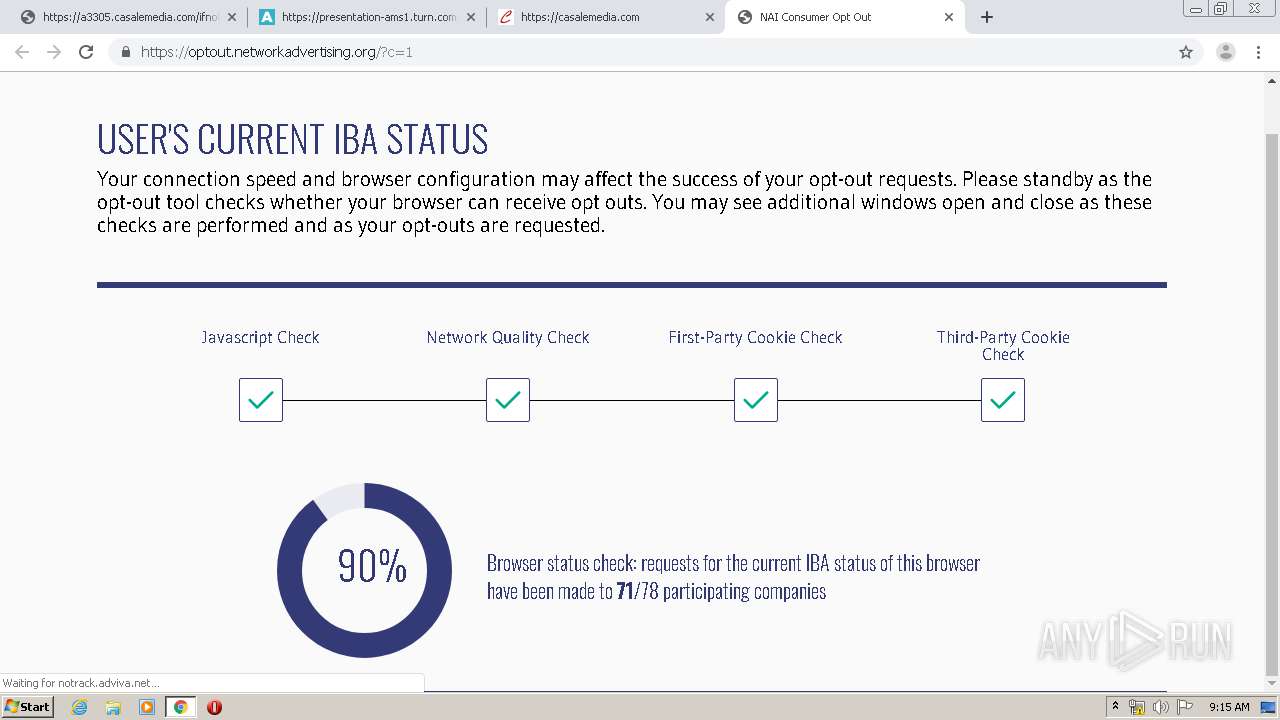This screenshot has width=1280, height=720.
Task: Open the media player taskbar icon
Action: tap(147, 707)
